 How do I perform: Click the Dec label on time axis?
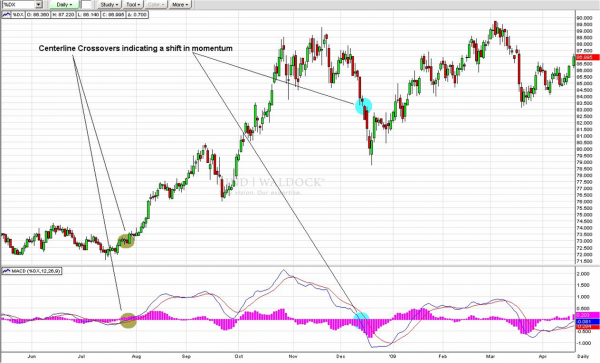(x=341, y=356)
